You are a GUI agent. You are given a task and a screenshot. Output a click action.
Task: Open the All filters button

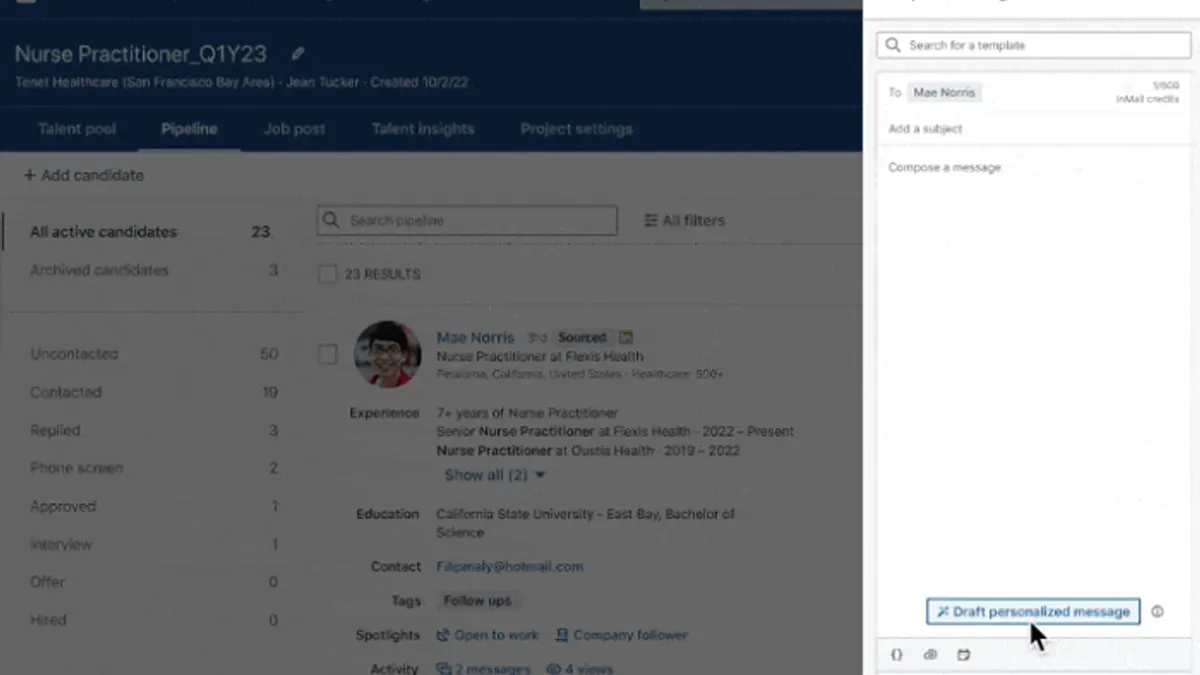[685, 220]
